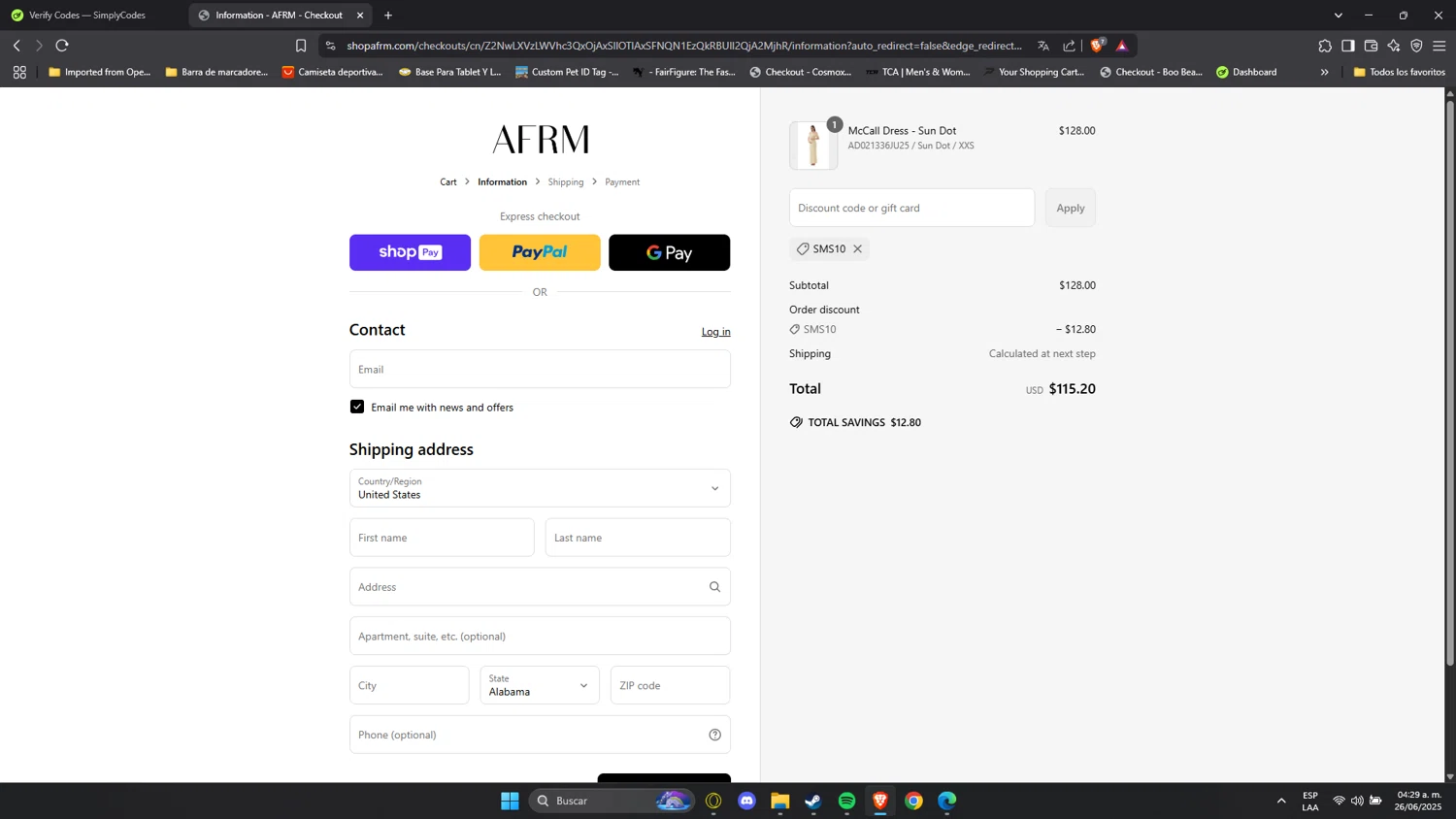Click the address search magnifier icon

pos(714,587)
